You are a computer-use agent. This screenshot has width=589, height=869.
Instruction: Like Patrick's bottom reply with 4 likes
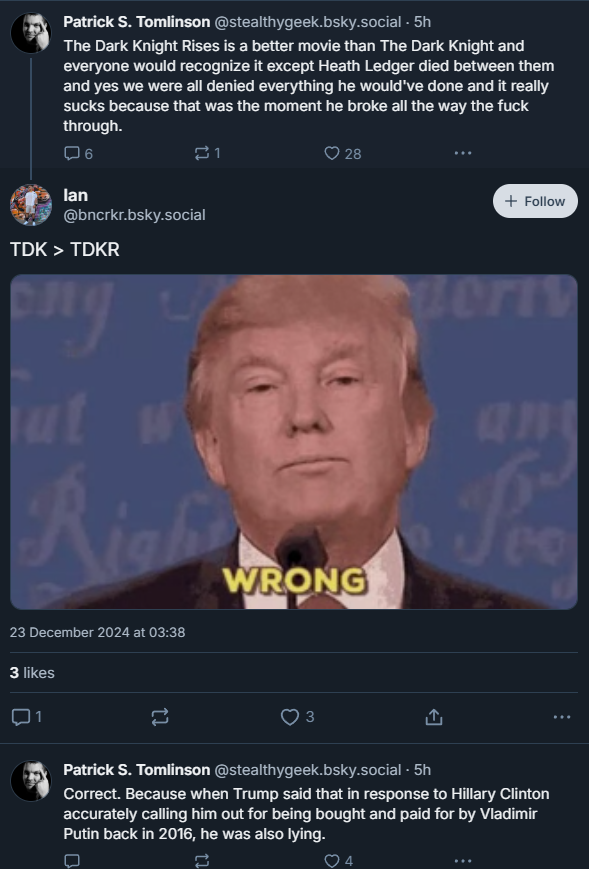338,861
